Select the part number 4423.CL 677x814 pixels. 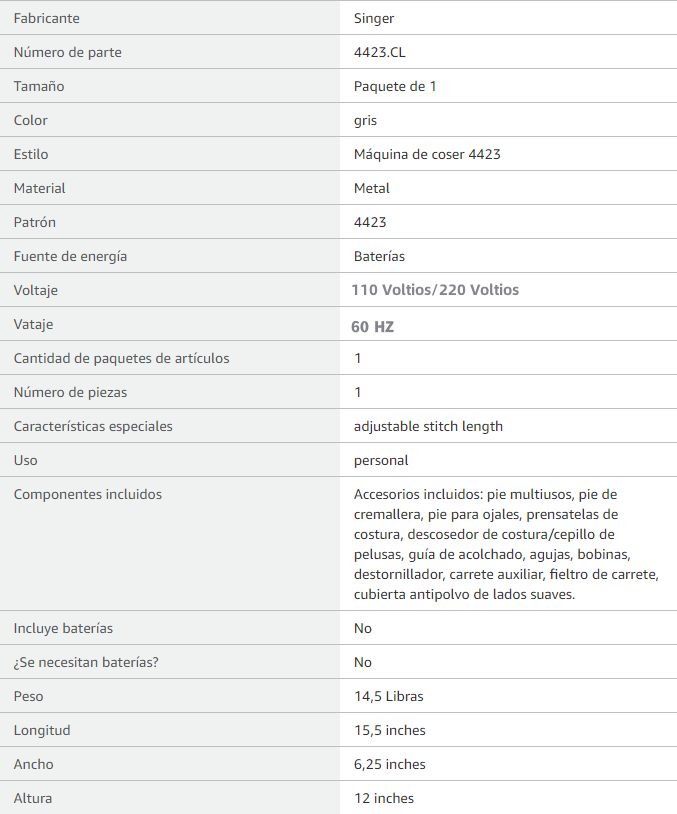tap(379, 52)
